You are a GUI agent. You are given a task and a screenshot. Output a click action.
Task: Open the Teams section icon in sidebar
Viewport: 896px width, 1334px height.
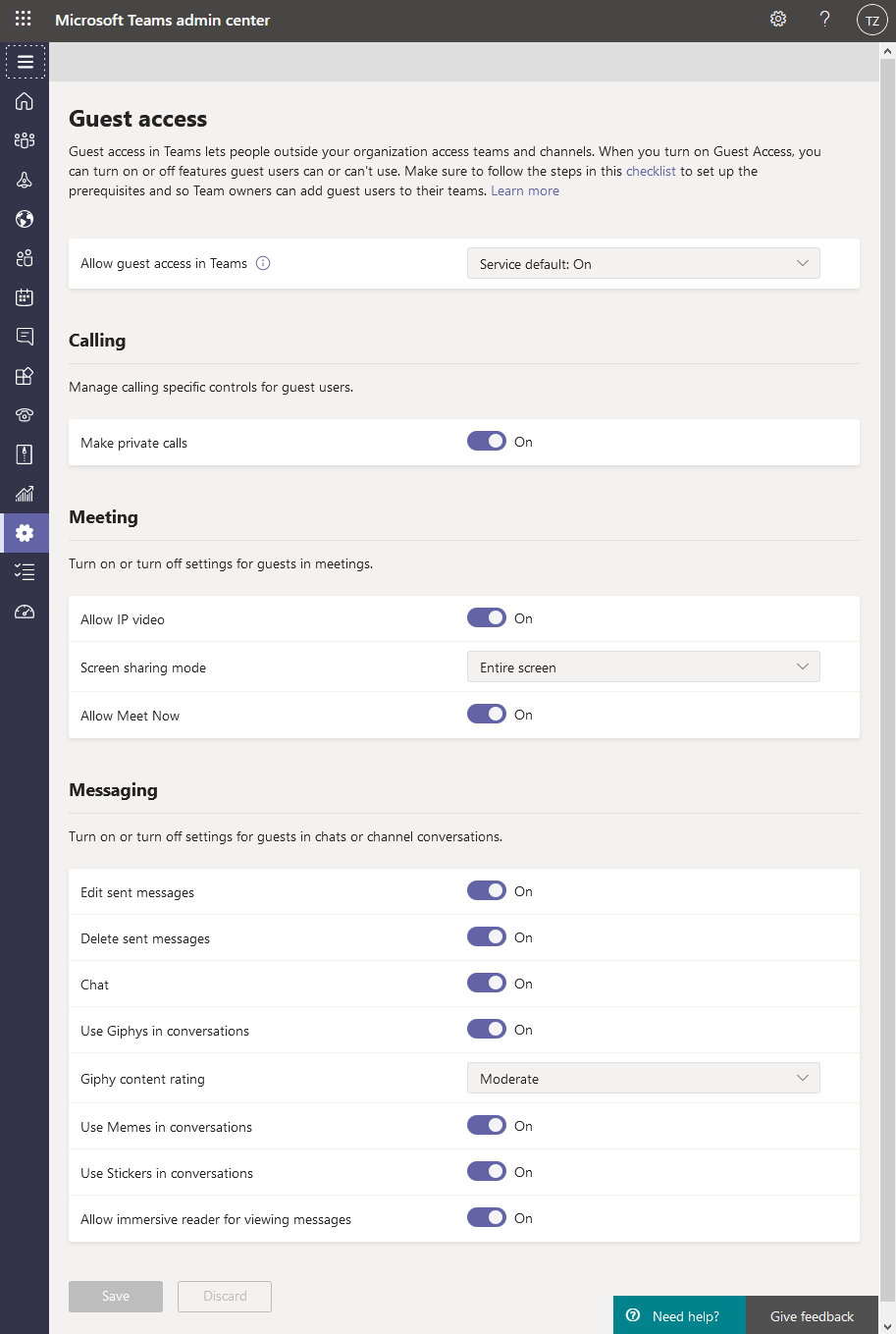pyautogui.click(x=25, y=140)
